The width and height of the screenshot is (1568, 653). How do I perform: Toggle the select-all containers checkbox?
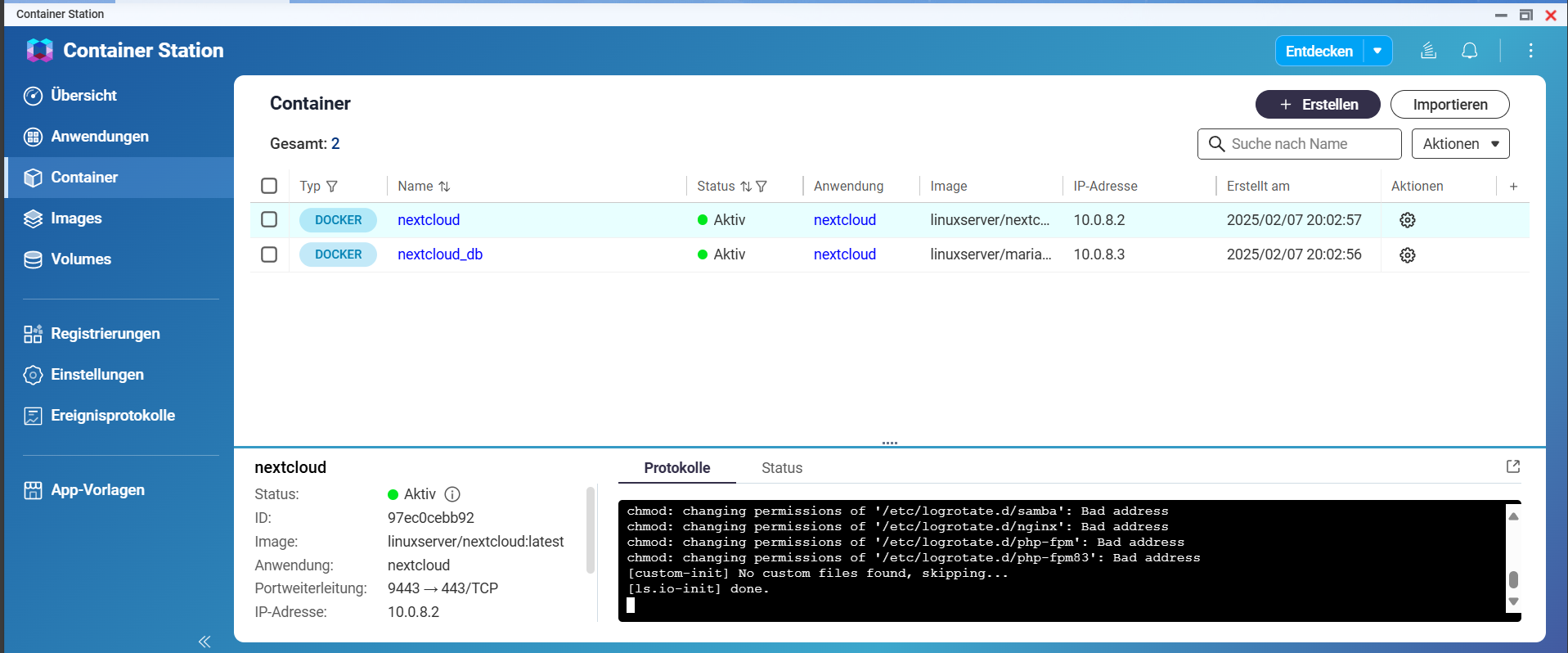point(269,186)
